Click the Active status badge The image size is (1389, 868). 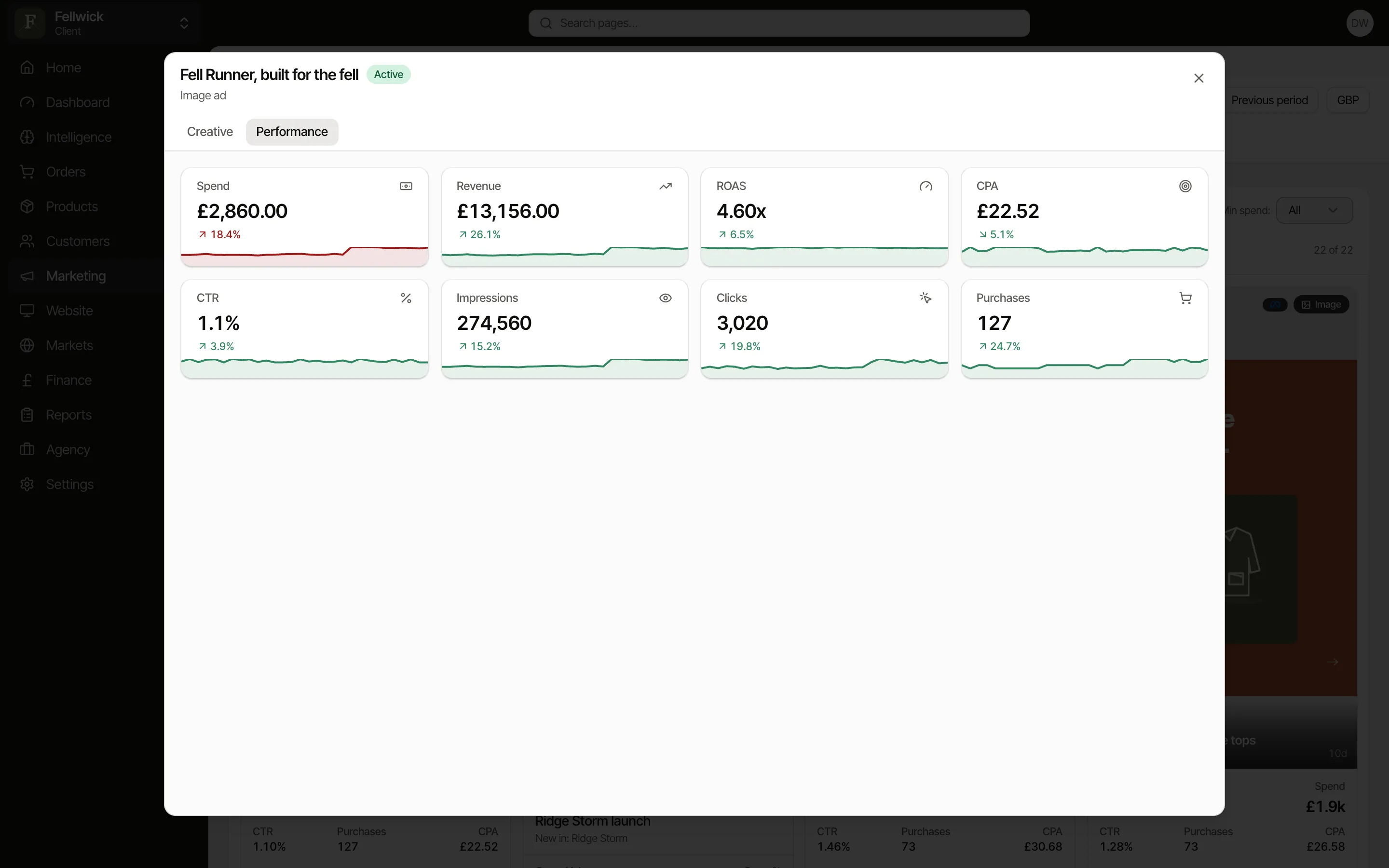point(389,75)
